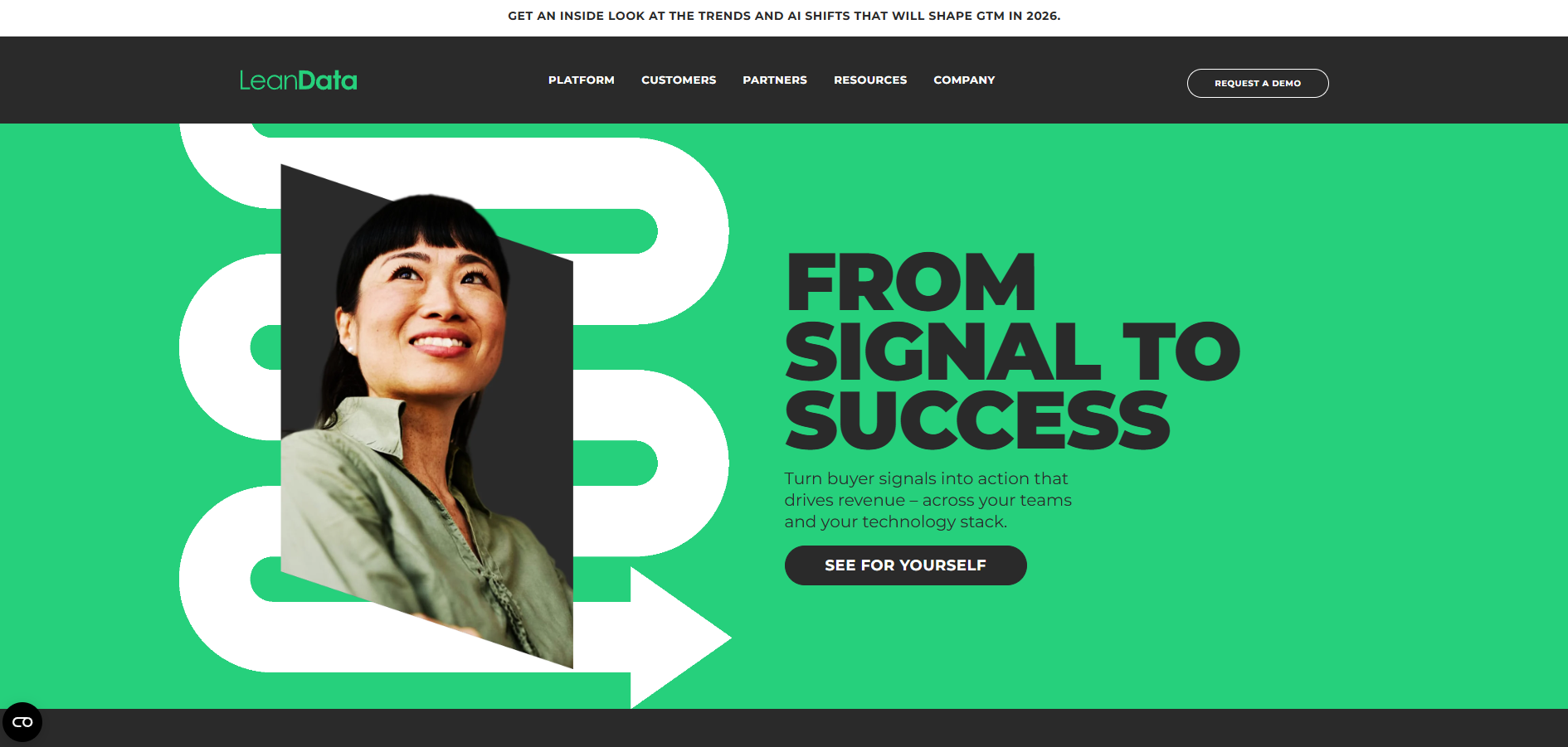
Task: Click the See For Yourself button
Action: click(x=906, y=565)
